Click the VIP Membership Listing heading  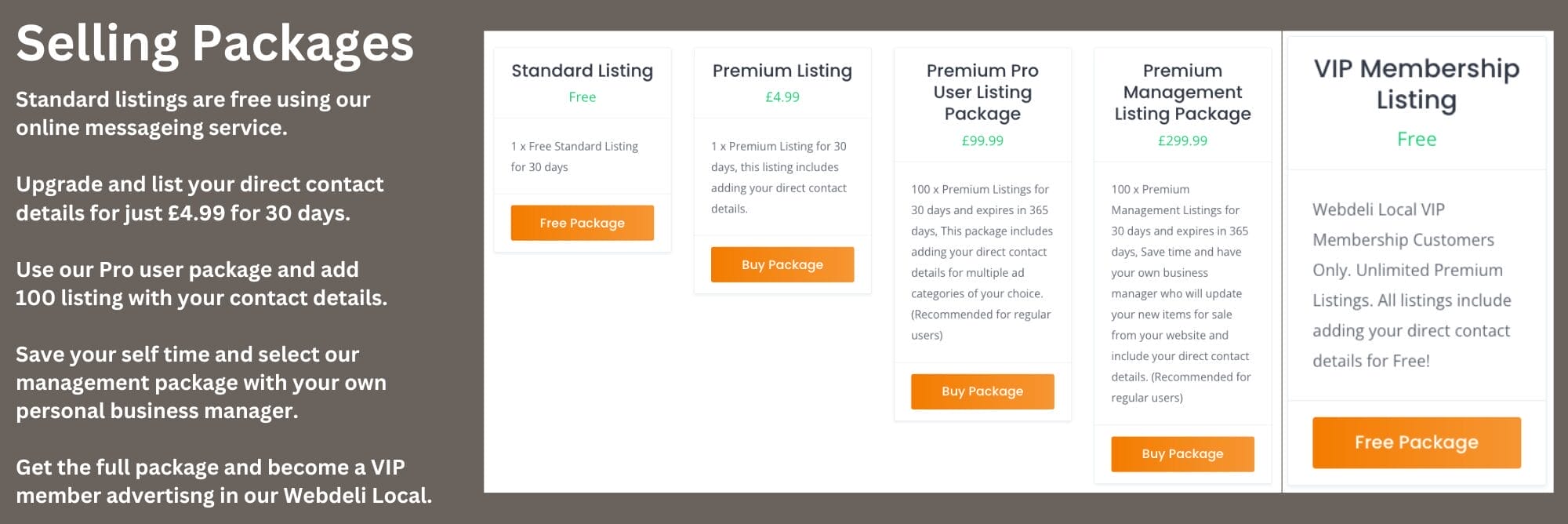[1417, 84]
